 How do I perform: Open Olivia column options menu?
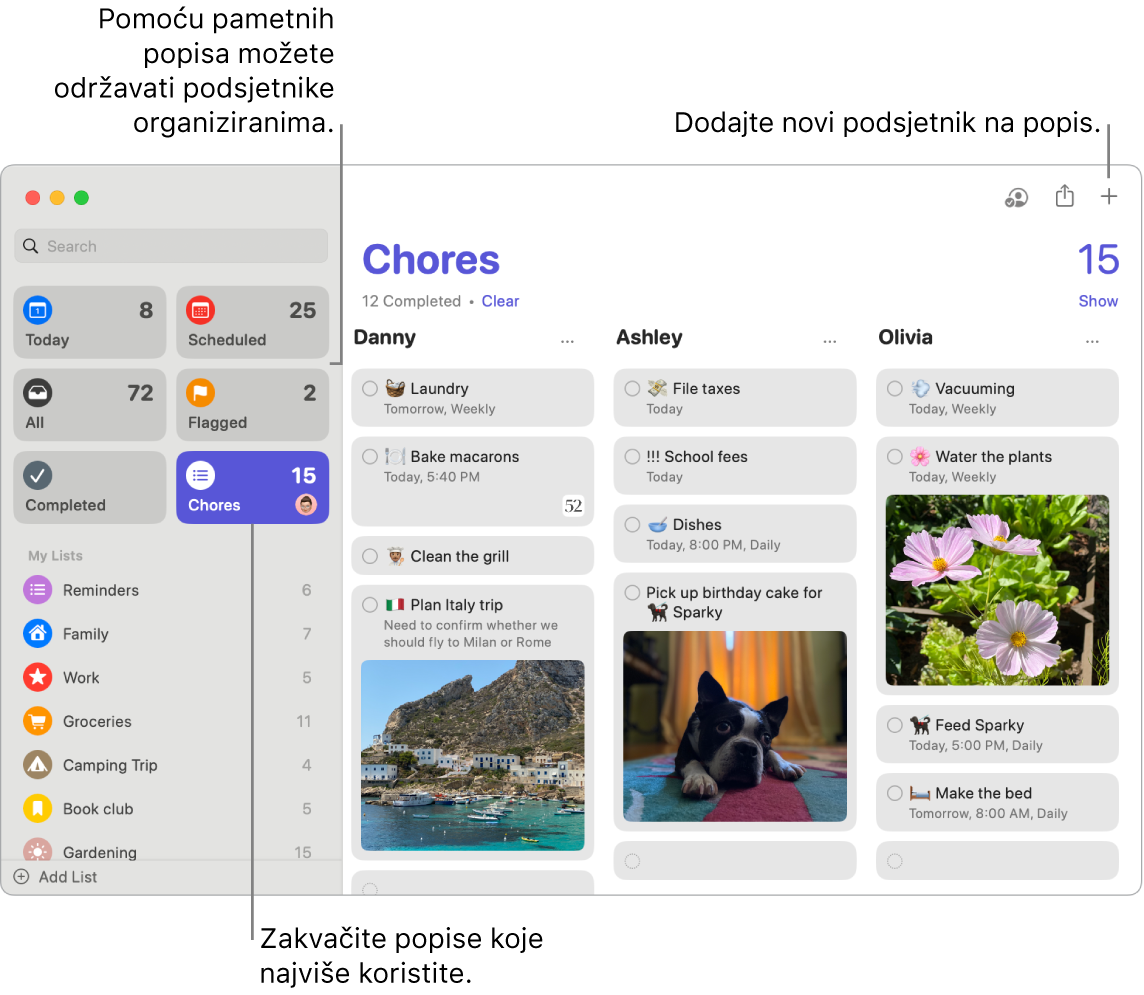click(x=1092, y=341)
